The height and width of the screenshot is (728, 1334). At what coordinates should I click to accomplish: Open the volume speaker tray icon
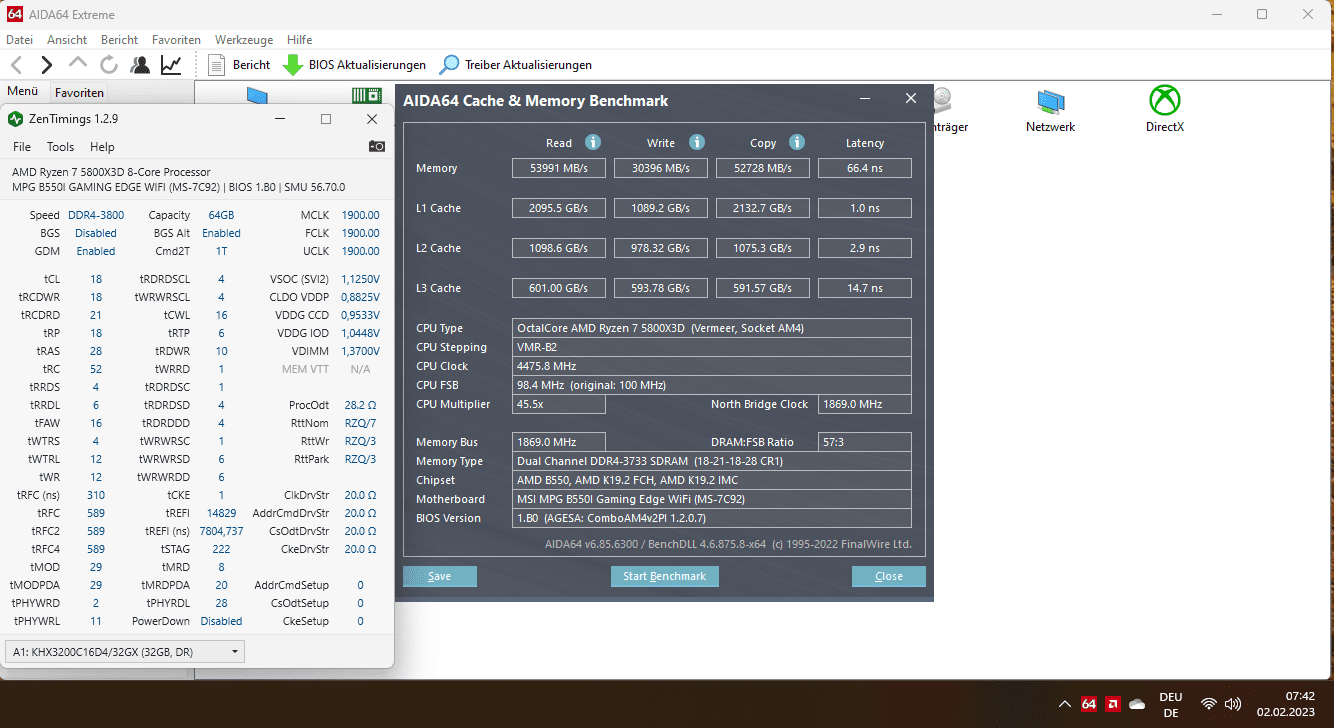[1233, 703]
